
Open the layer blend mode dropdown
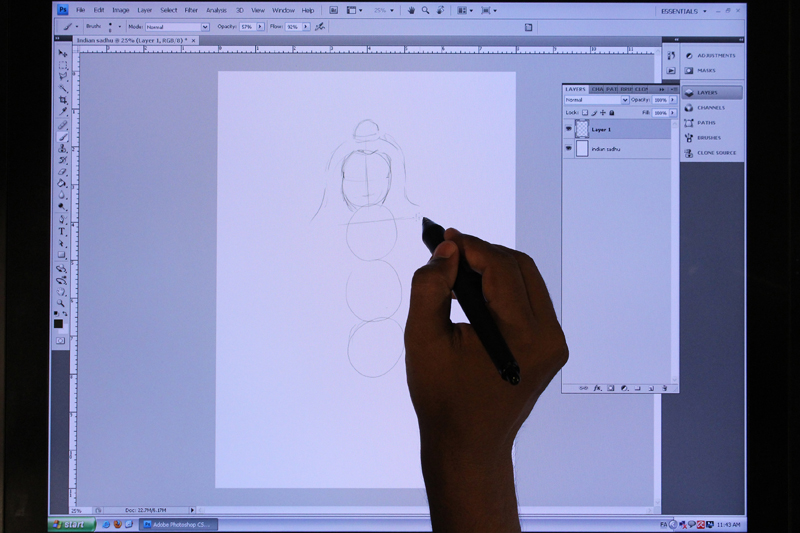coord(597,100)
